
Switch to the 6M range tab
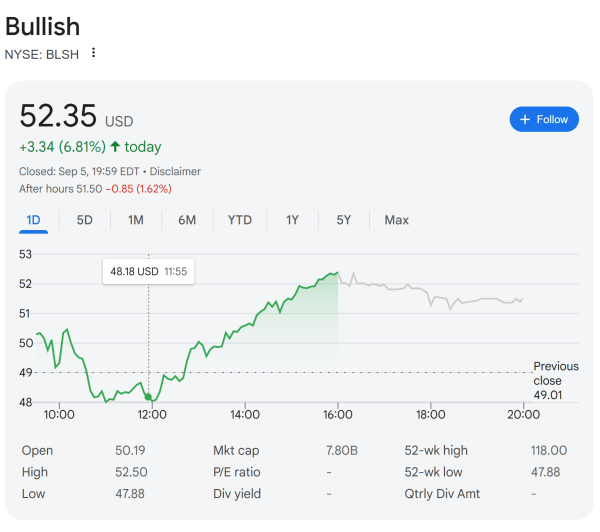(187, 220)
